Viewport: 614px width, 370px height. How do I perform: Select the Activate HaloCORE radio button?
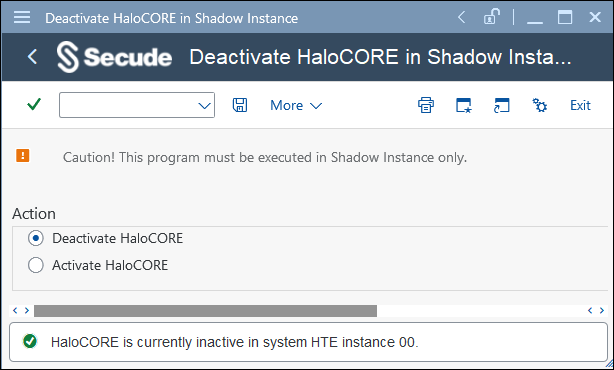[36, 265]
